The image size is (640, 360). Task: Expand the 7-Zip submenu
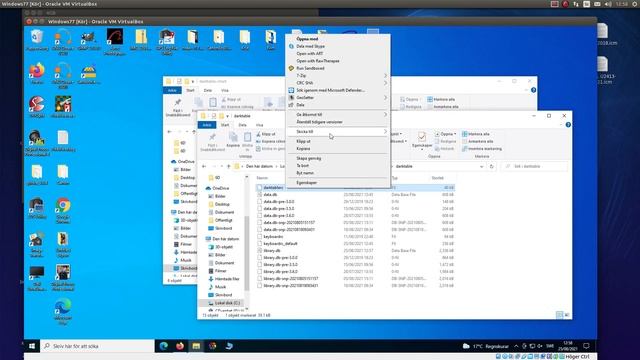(338, 76)
